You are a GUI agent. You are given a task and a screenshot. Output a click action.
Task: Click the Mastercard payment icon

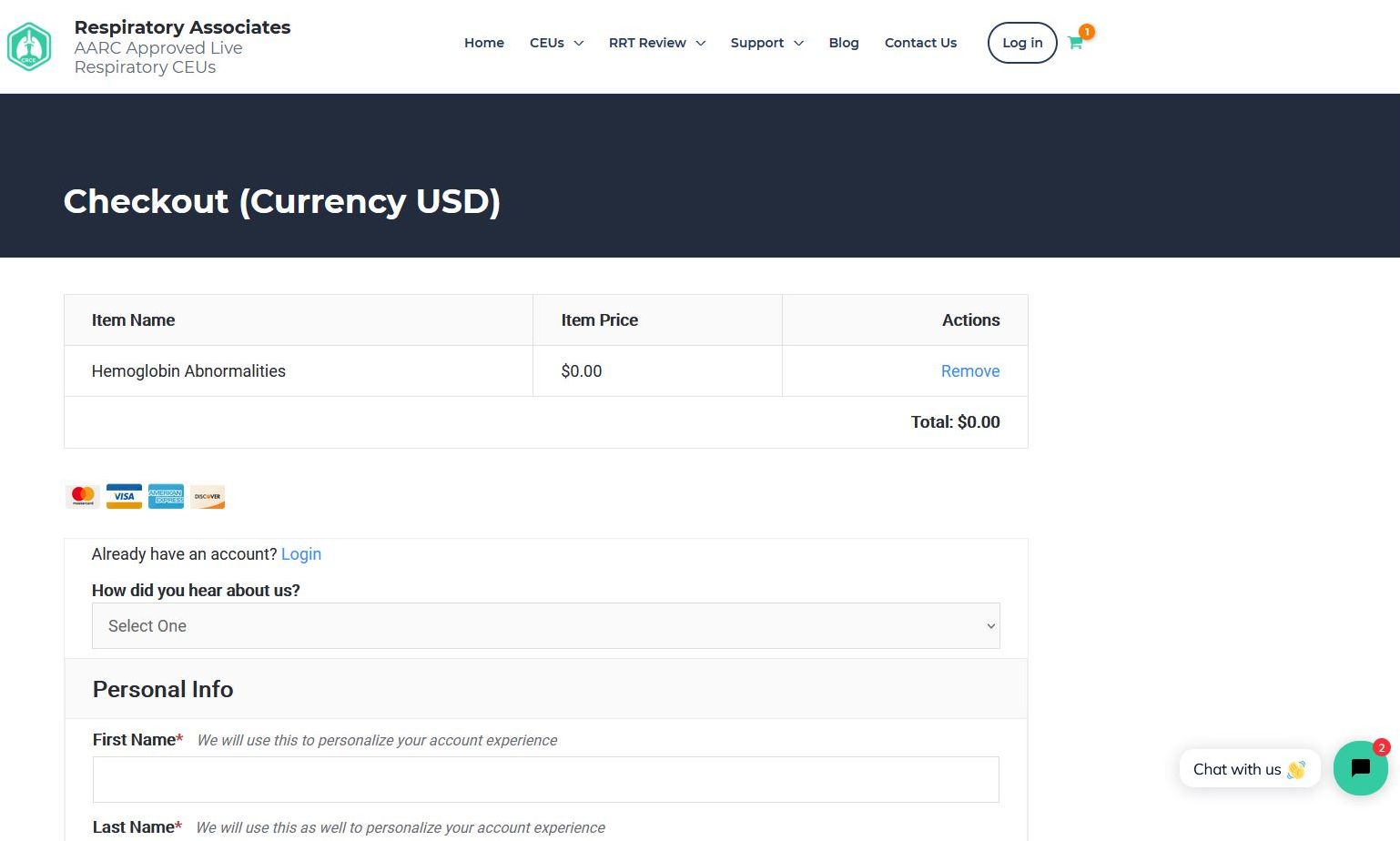pos(83,496)
